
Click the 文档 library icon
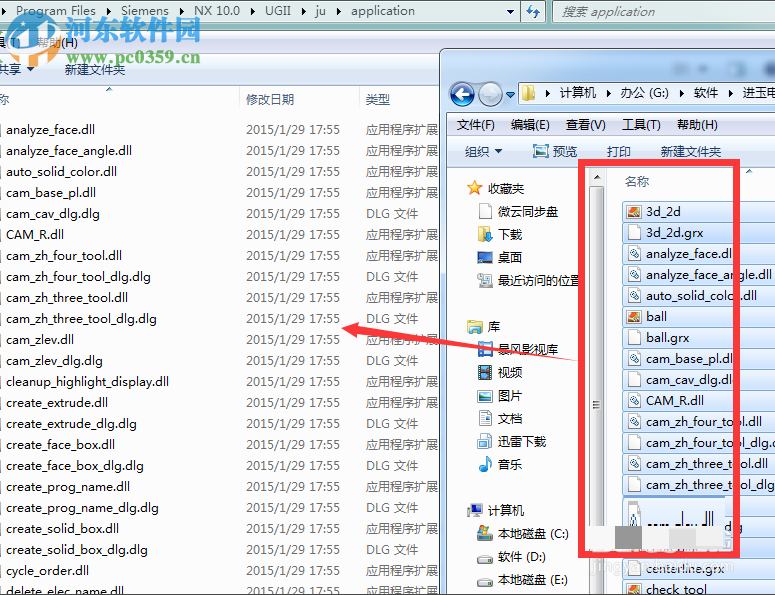pyautogui.click(x=484, y=419)
